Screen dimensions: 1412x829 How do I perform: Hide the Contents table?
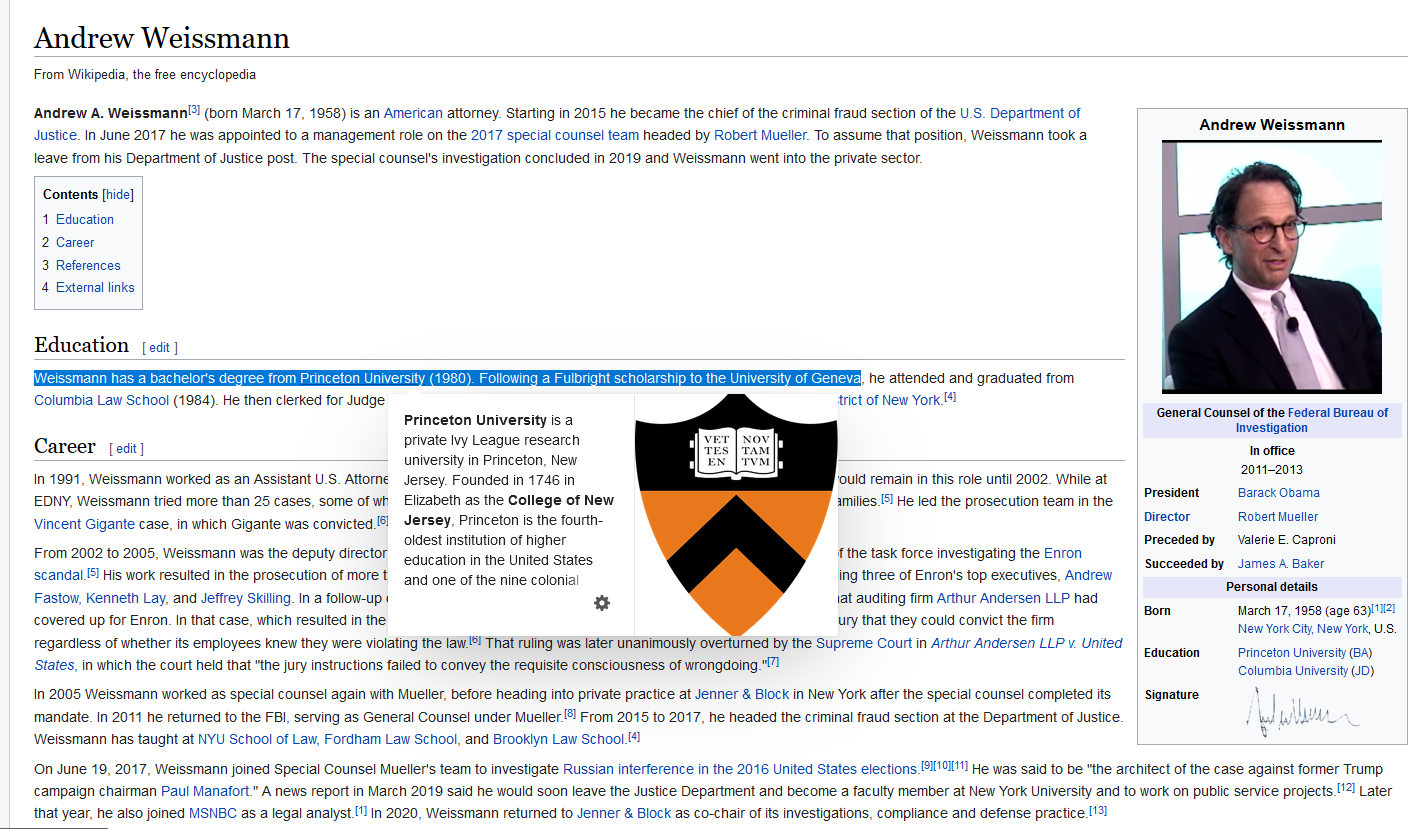[118, 195]
